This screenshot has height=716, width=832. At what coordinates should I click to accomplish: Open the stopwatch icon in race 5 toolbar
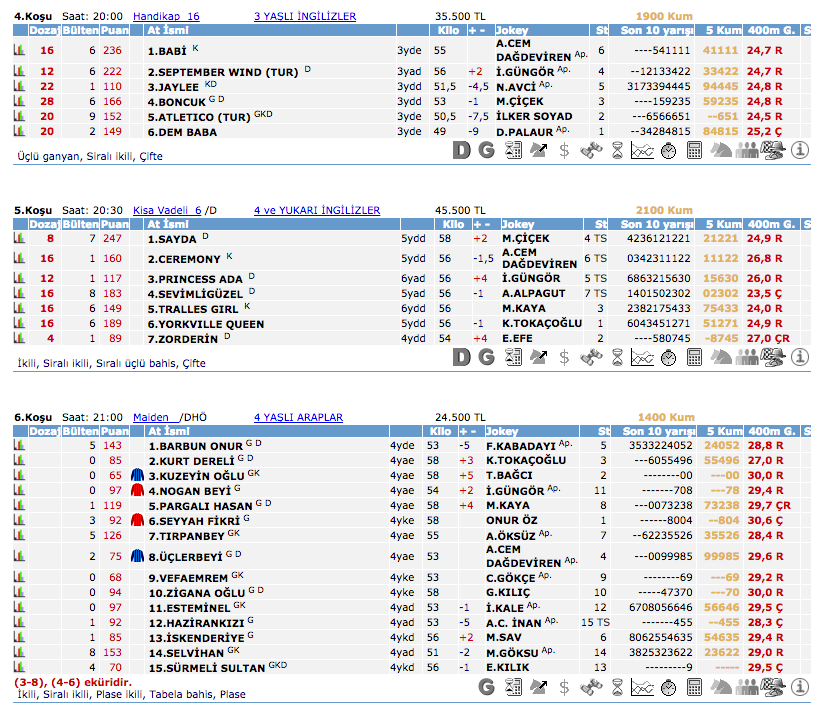pos(669,357)
